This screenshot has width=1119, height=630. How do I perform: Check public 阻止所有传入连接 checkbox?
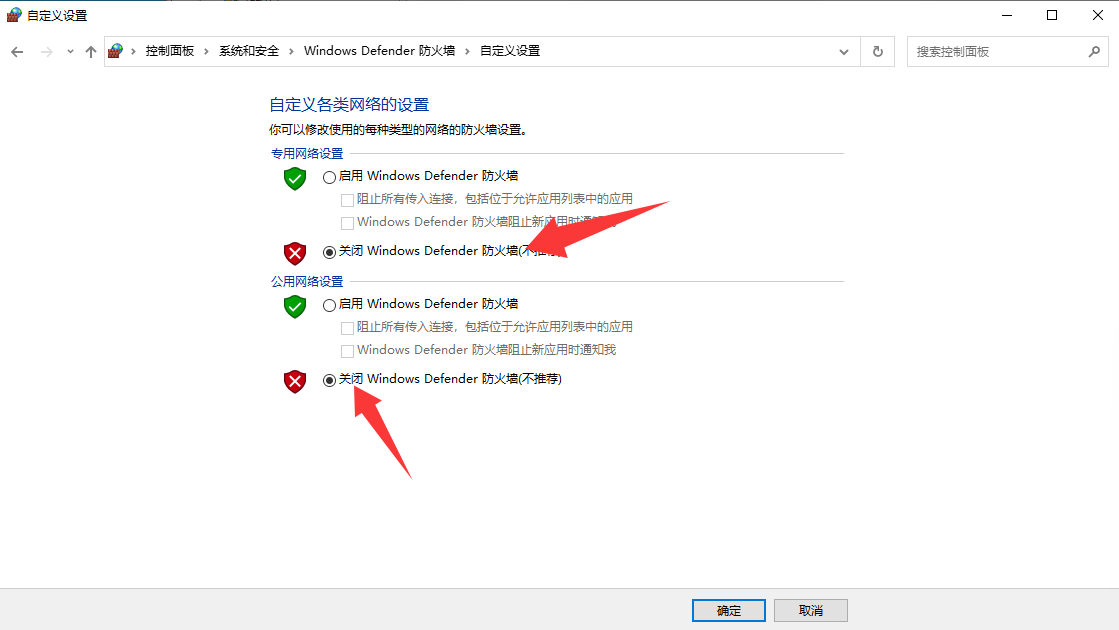coord(348,327)
